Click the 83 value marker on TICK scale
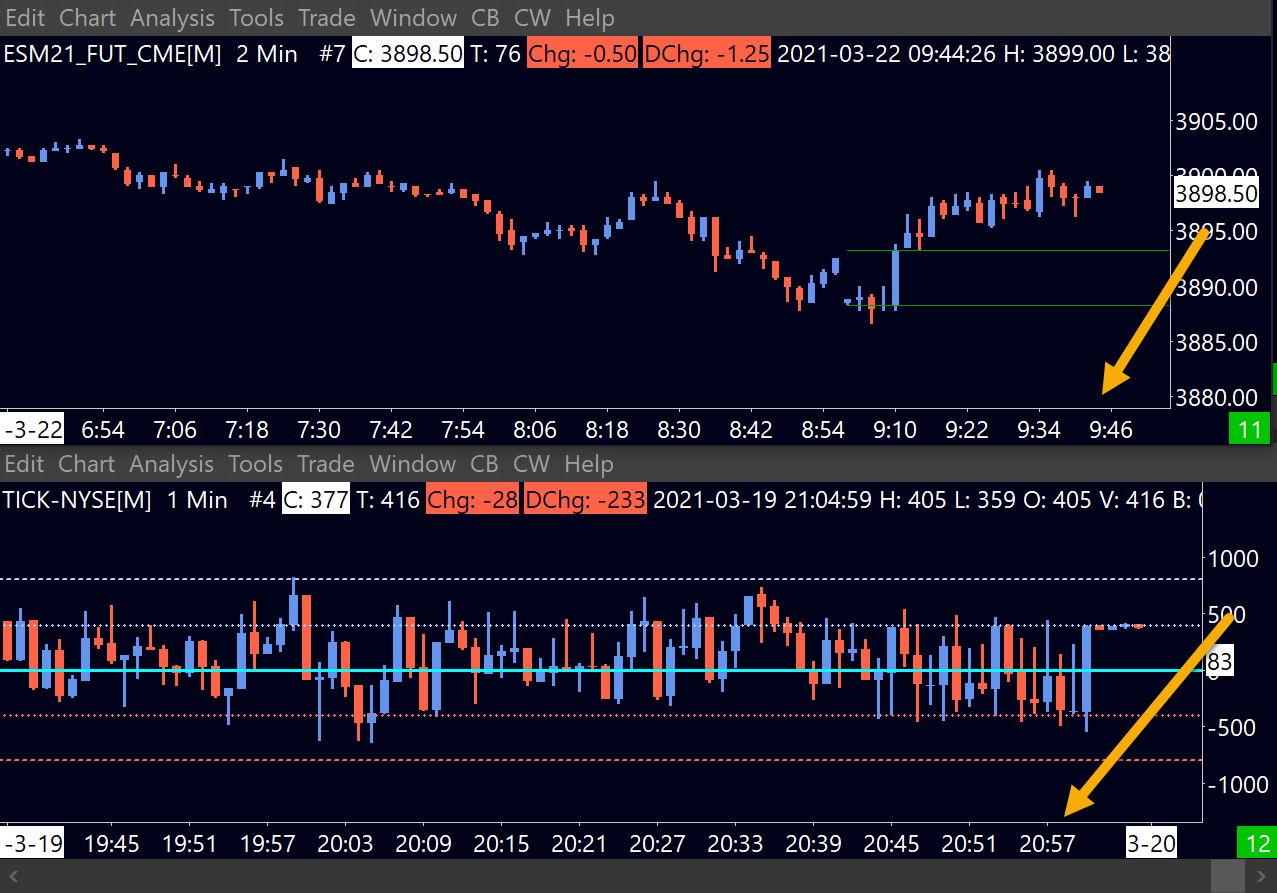This screenshot has height=893, width=1277. [x=1220, y=662]
